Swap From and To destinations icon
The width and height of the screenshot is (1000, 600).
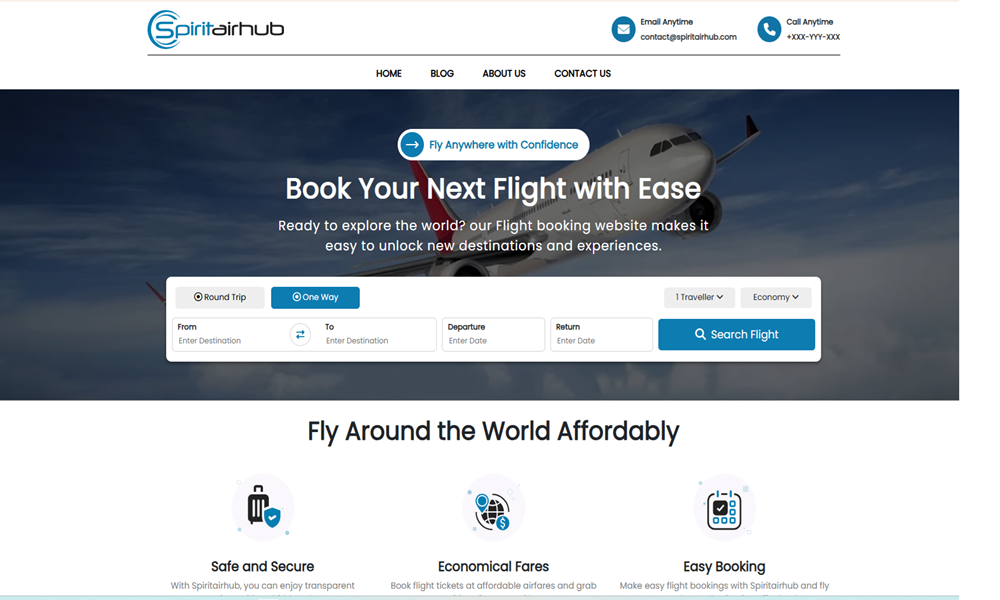(300, 335)
